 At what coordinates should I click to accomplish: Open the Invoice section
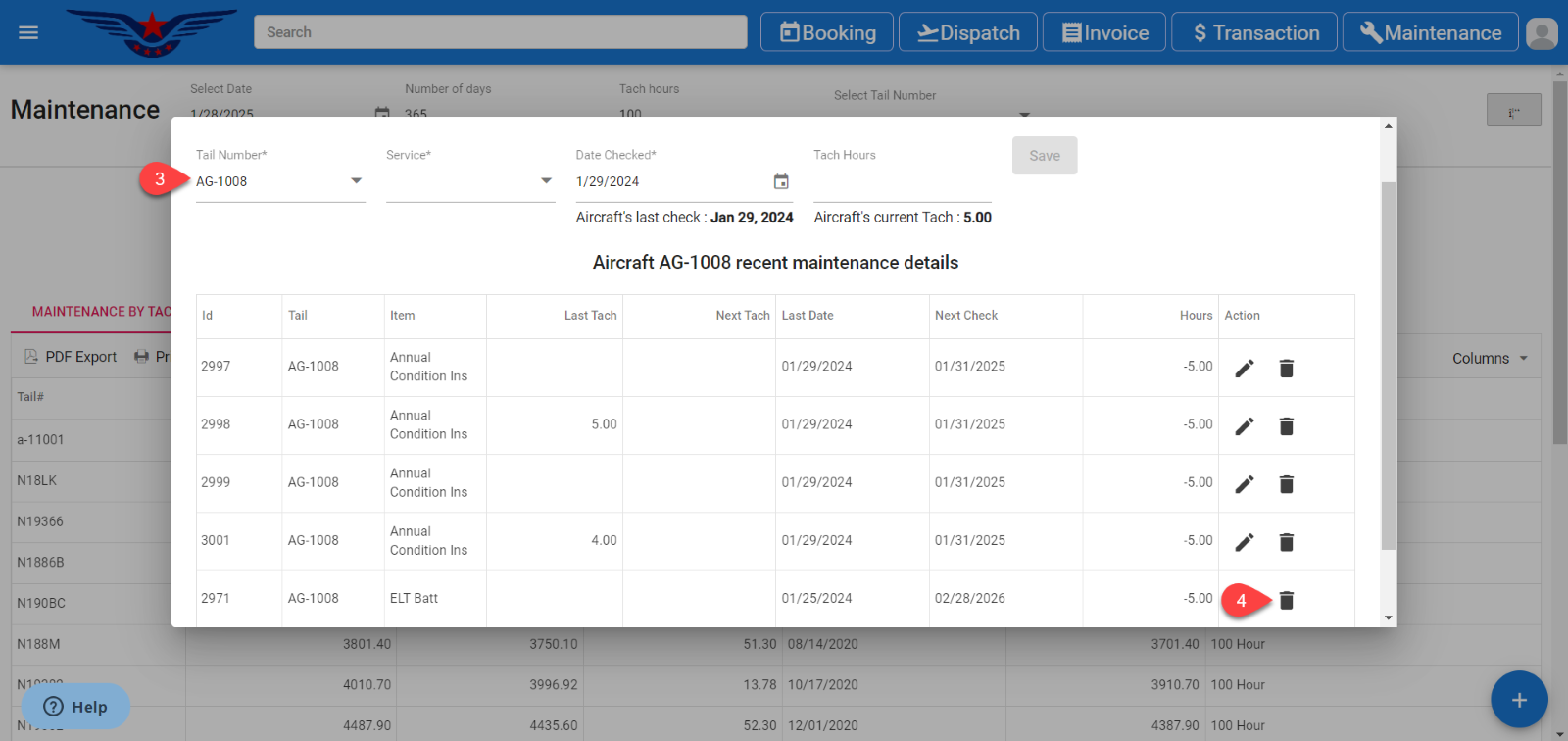pos(1104,32)
